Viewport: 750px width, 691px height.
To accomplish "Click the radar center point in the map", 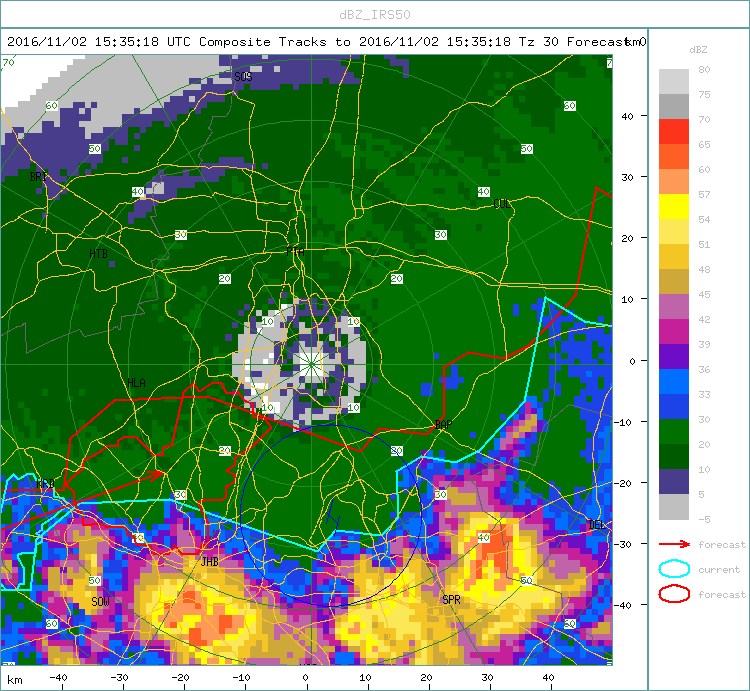I will click(x=311, y=364).
